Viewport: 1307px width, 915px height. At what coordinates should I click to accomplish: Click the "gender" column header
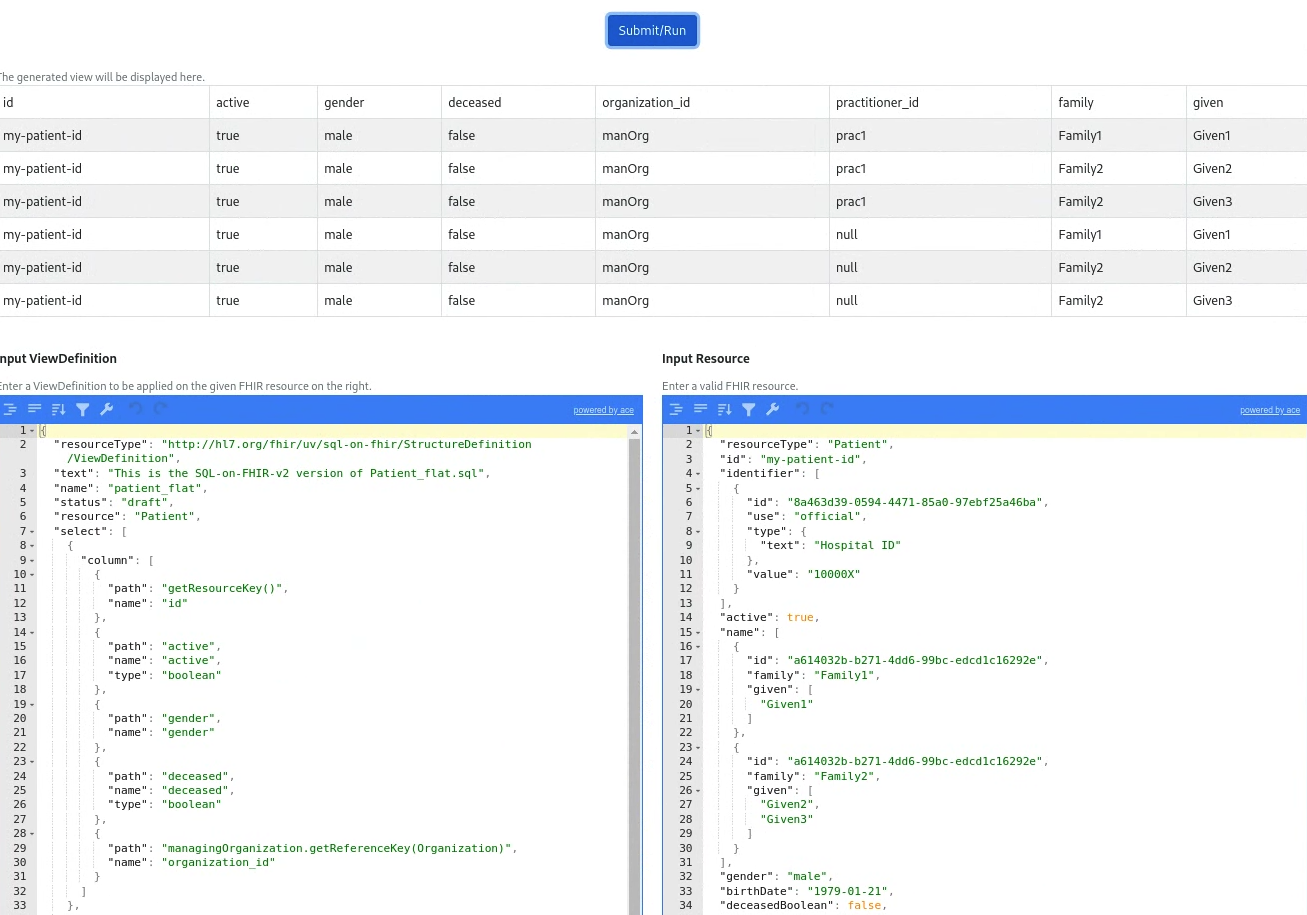(x=379, y=102)
